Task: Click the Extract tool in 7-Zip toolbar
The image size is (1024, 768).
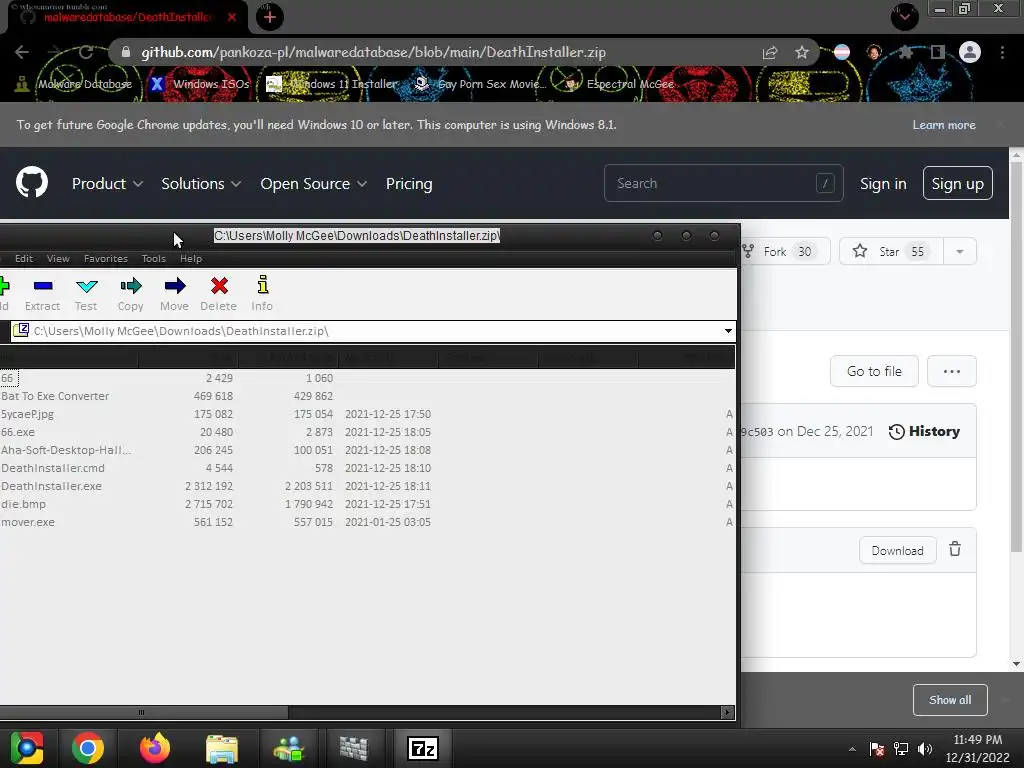Action: (42, 293)
